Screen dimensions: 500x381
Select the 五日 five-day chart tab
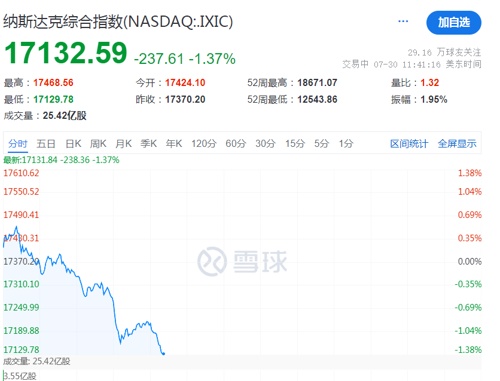46,144
